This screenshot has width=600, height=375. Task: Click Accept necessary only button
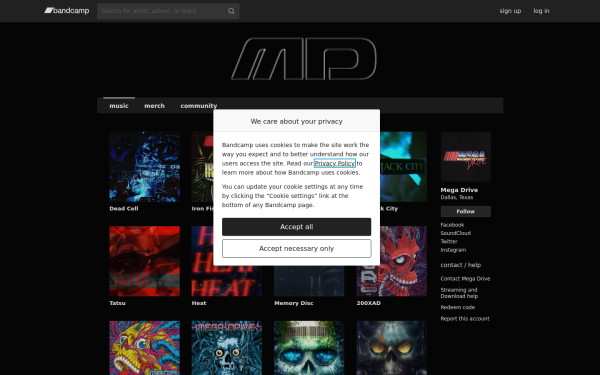[x=297, y=249]
